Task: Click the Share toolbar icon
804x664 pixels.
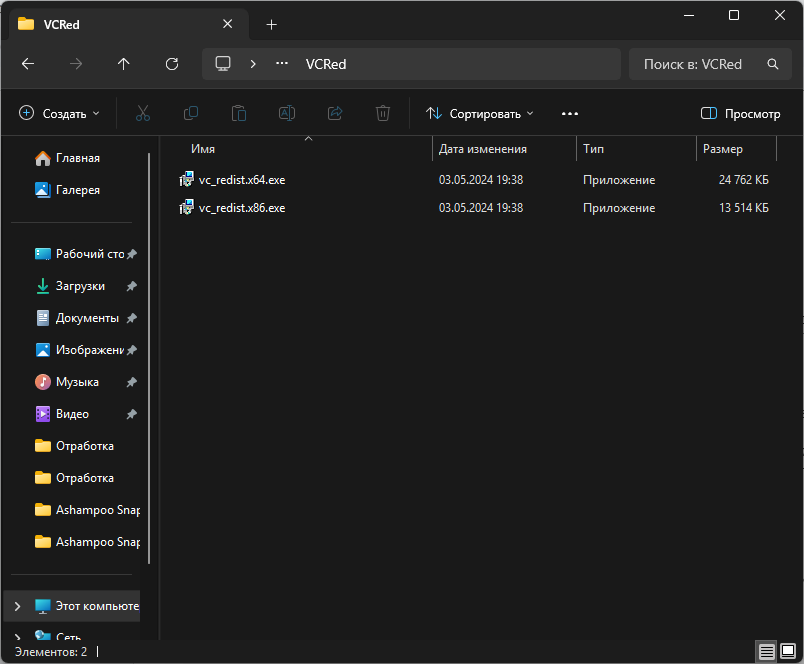Action: 335,114
